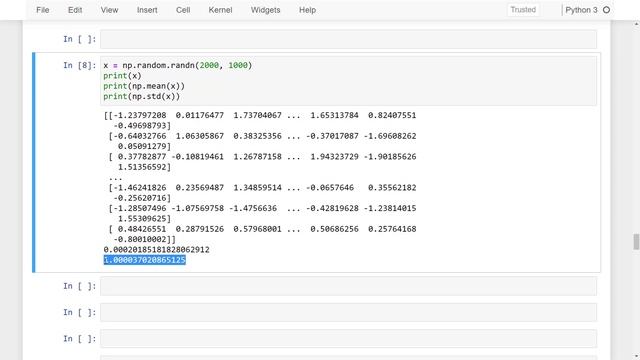This screenshot has height=360, width=640.
Task: Open the Cell menu
Action: click(x=183, y=10)
